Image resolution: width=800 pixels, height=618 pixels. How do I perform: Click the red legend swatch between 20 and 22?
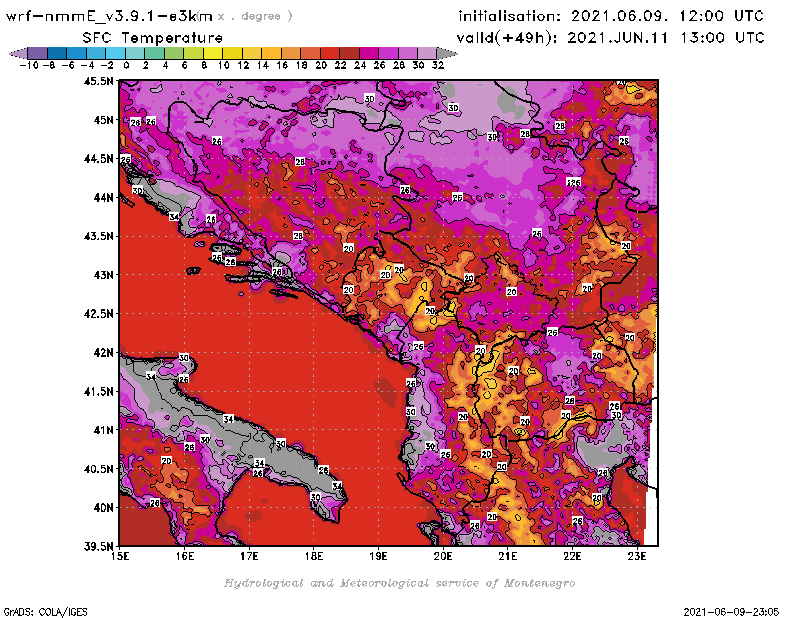[330, 53]
